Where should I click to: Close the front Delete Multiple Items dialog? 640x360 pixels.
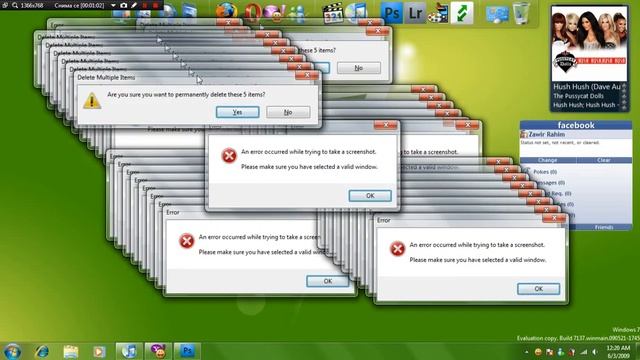click(307, 76)
